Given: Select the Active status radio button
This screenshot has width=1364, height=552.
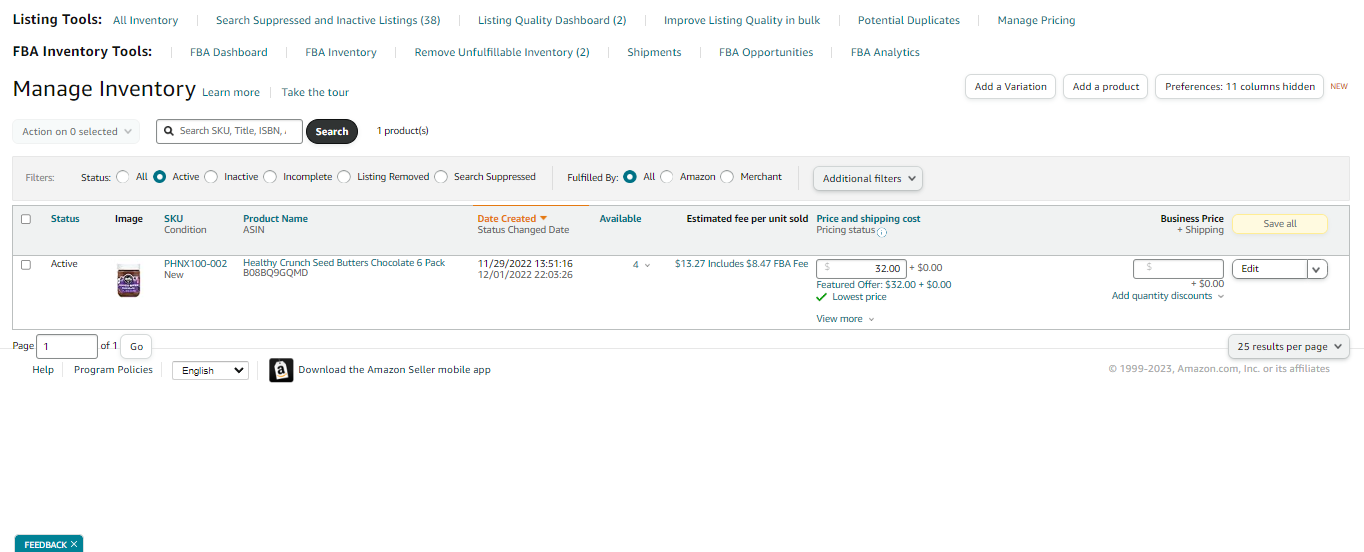Looking at the screenshot, I should (x=159, y=177).
